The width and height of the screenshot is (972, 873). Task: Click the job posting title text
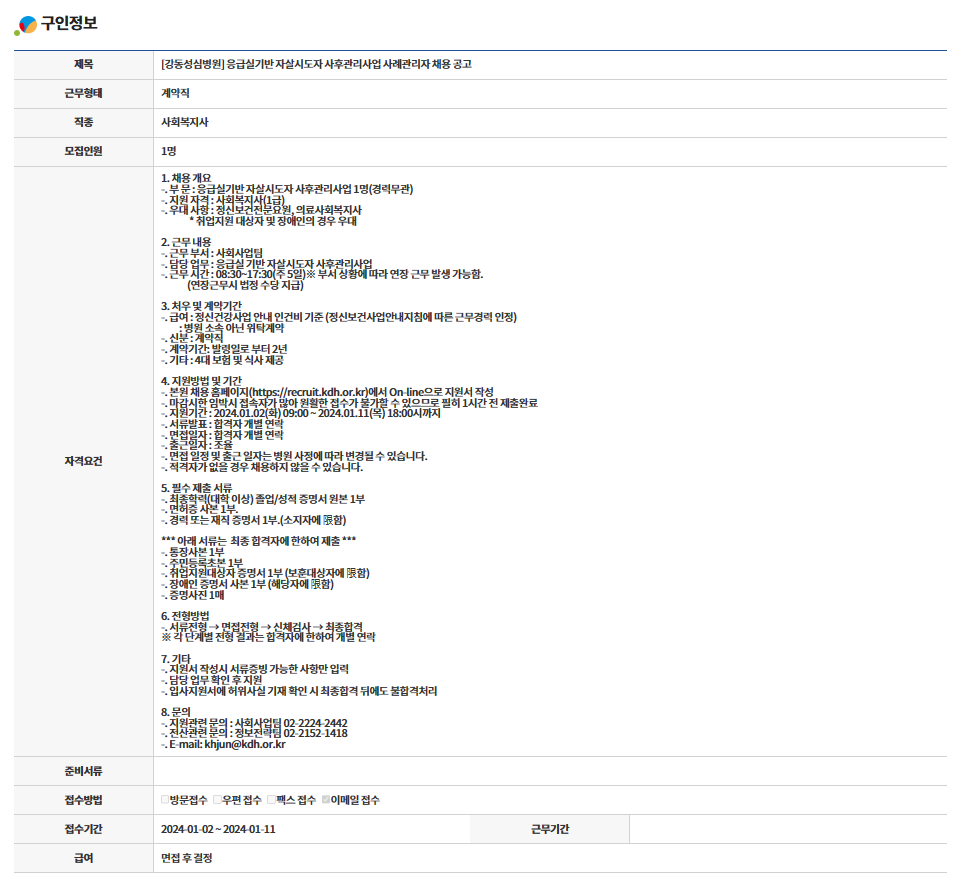[x=315, y=64]
